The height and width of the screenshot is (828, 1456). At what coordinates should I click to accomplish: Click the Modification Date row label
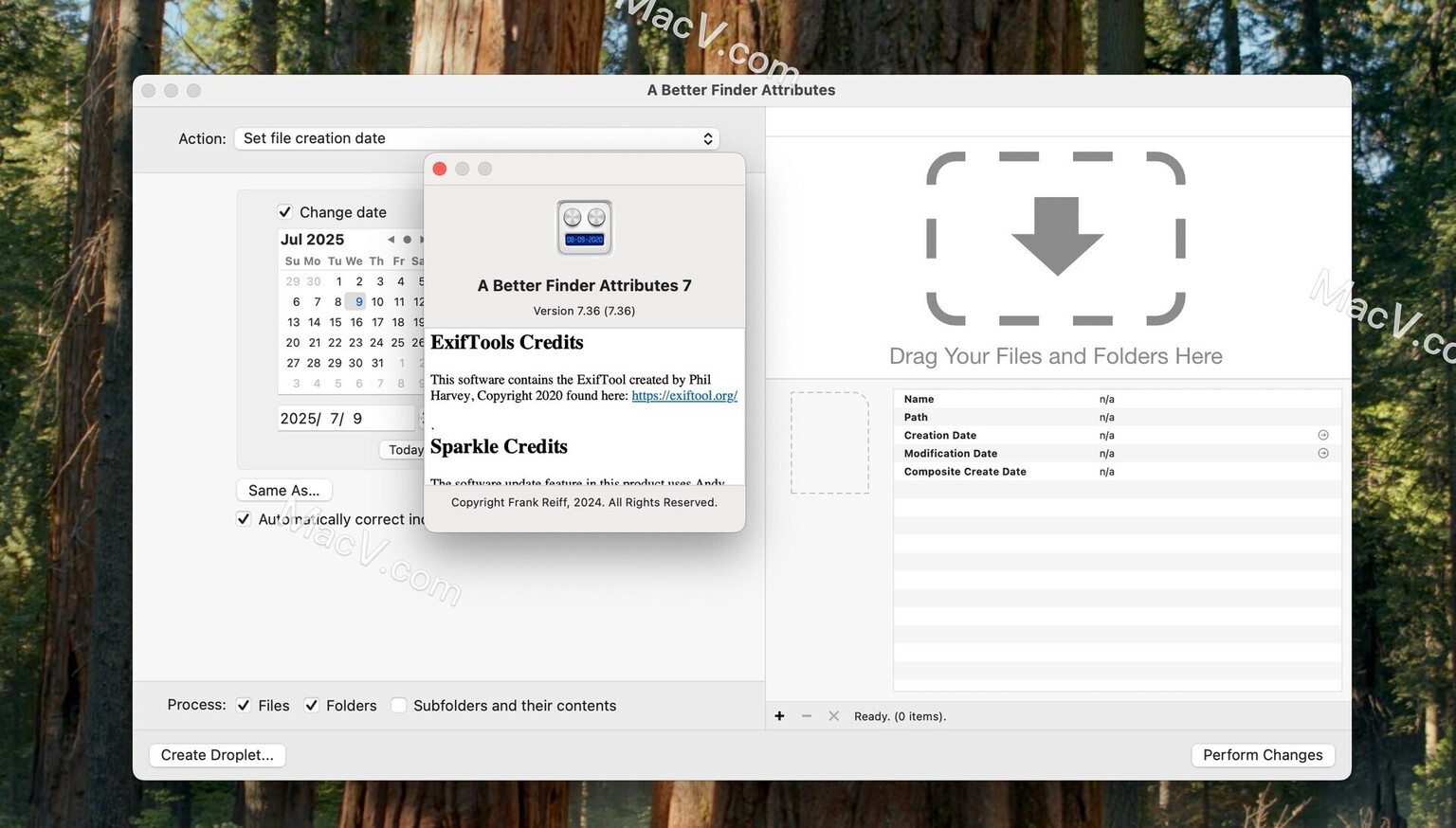951,454
